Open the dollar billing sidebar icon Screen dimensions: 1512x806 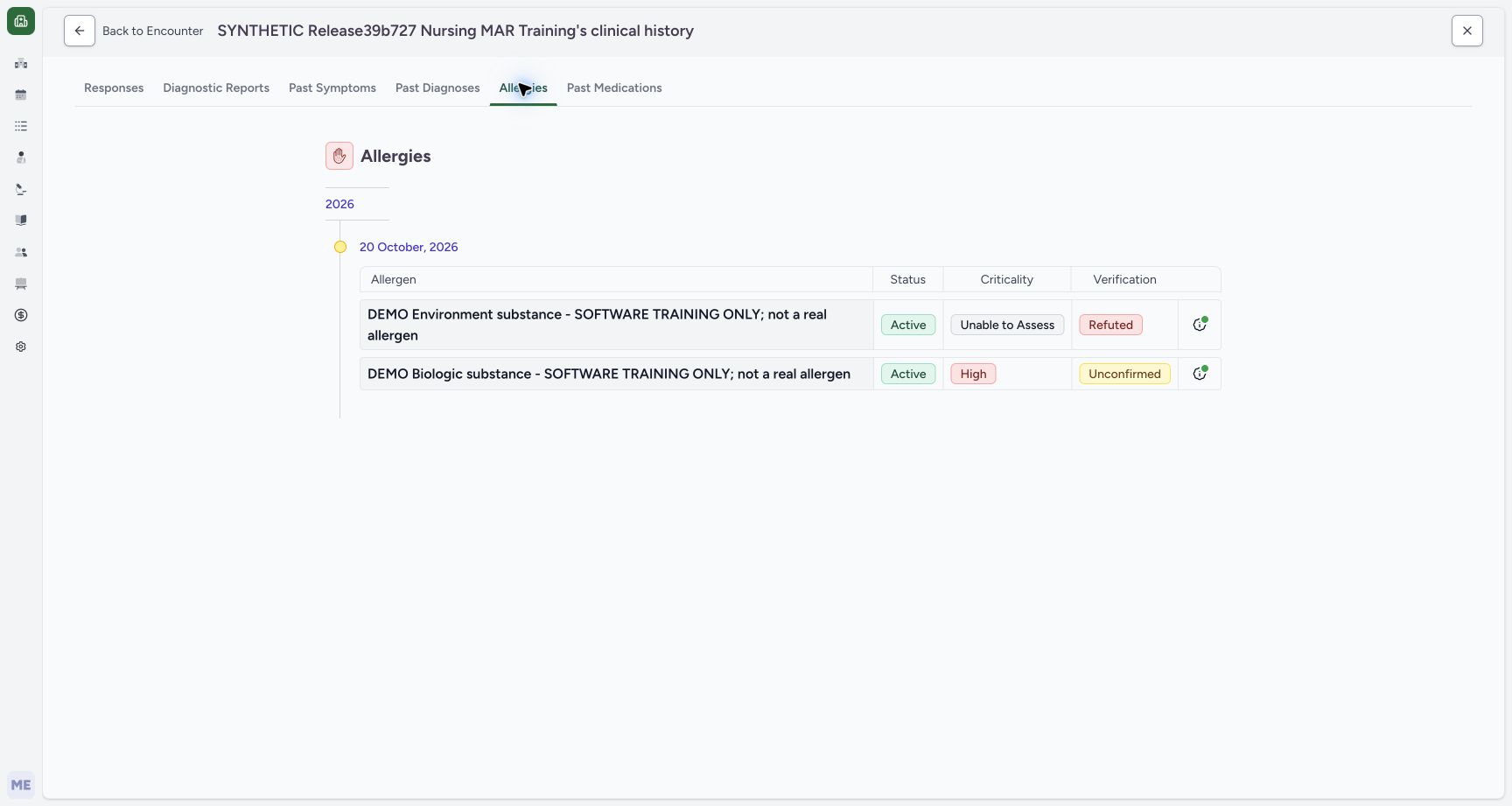(x=21, y=315)
